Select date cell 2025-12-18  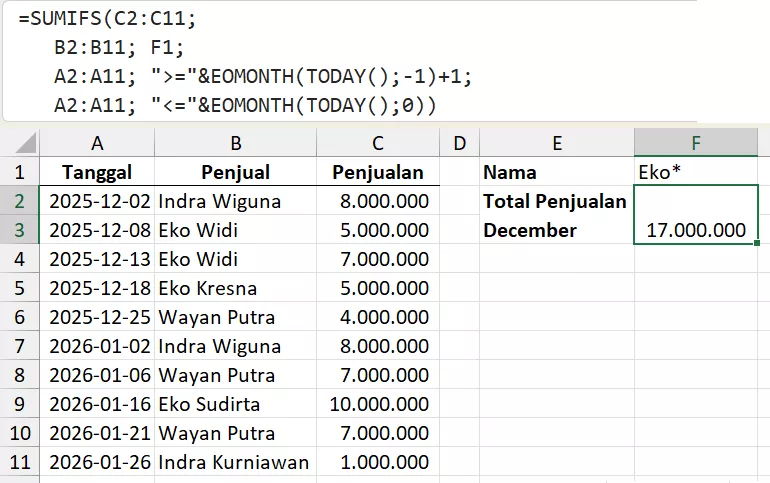point(97,288)
